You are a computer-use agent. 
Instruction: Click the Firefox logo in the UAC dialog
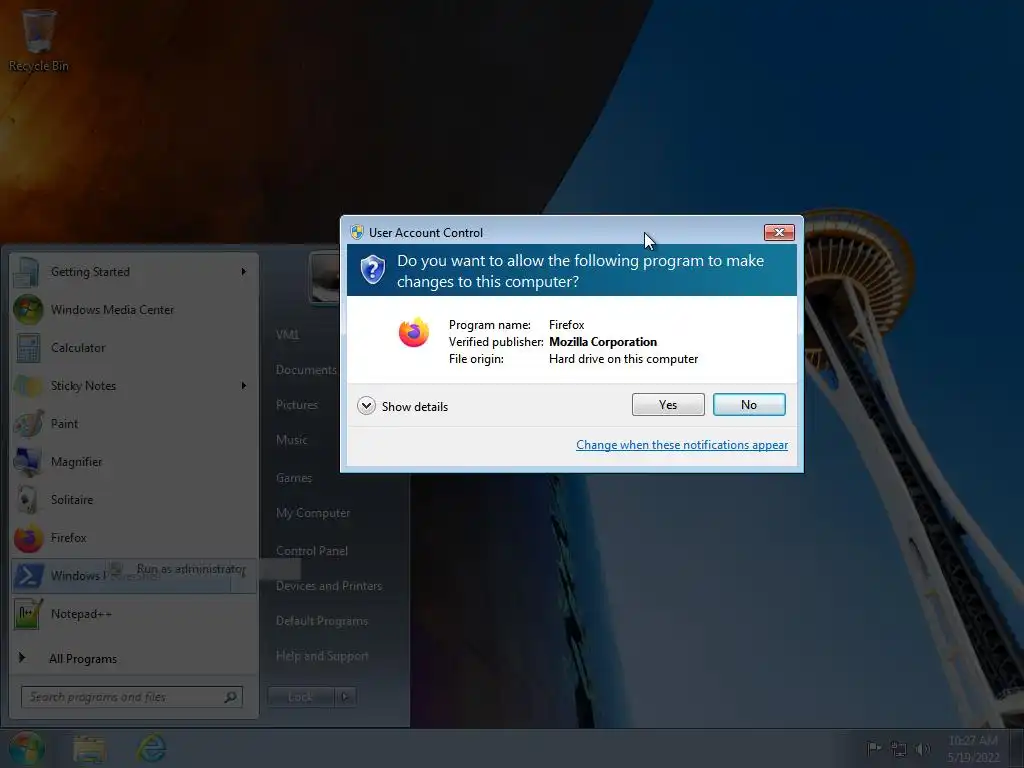[414, 332]
